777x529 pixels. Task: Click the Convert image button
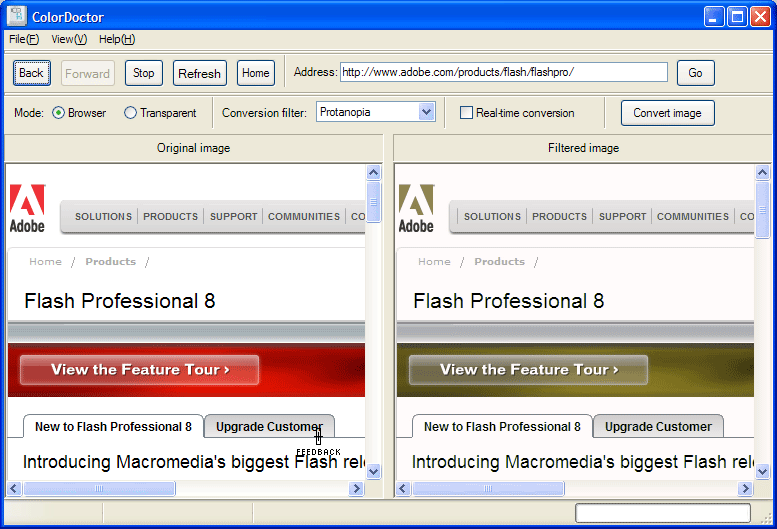(667, 113)
